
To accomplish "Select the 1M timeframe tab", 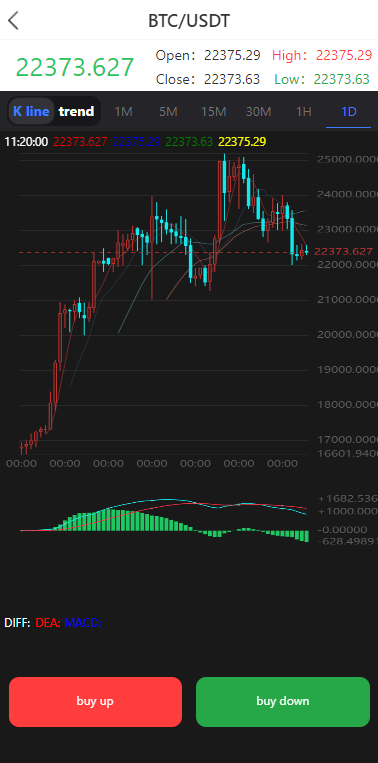I will pos(124,112).
